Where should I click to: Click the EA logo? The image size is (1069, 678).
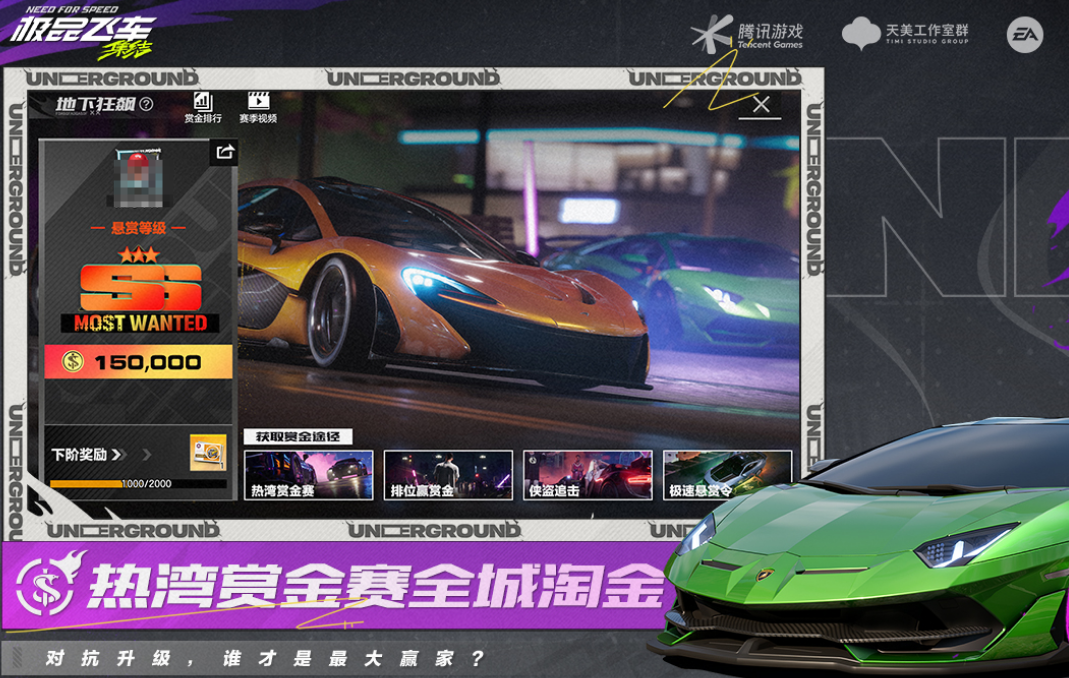pos(1025,34)
